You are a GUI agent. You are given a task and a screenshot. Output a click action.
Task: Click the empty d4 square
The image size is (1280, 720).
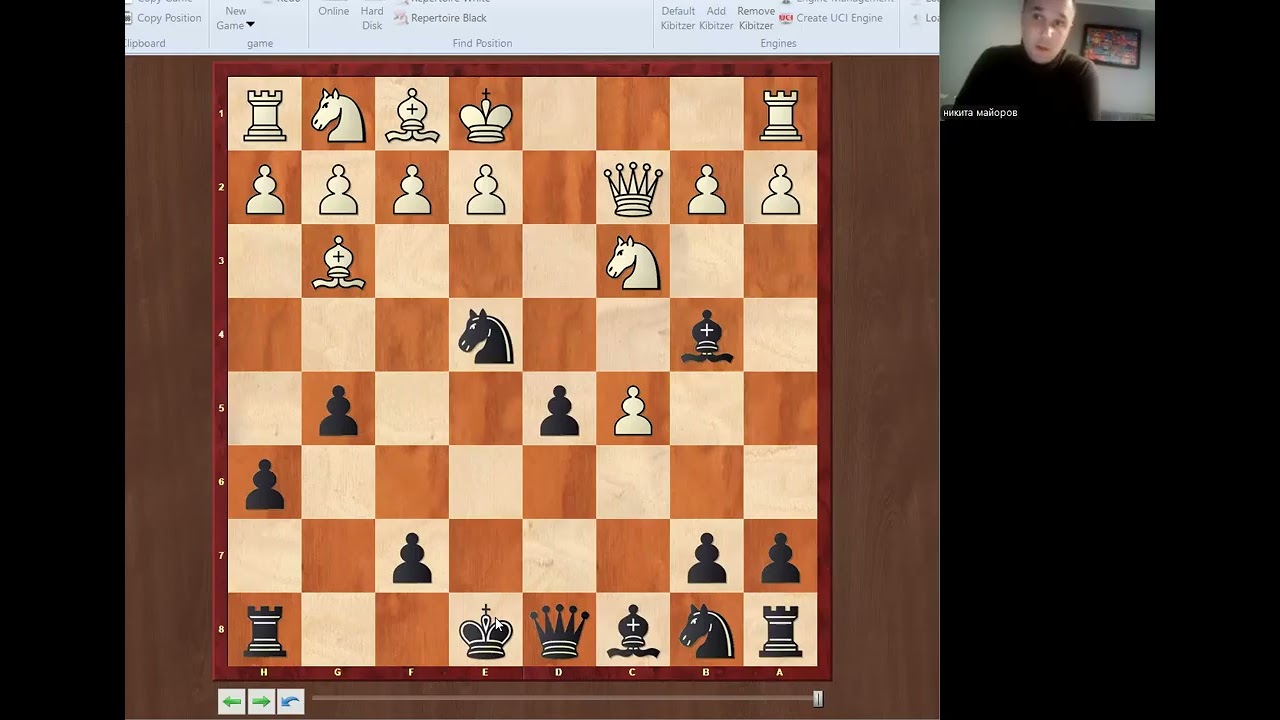click(x=559, y=335)
